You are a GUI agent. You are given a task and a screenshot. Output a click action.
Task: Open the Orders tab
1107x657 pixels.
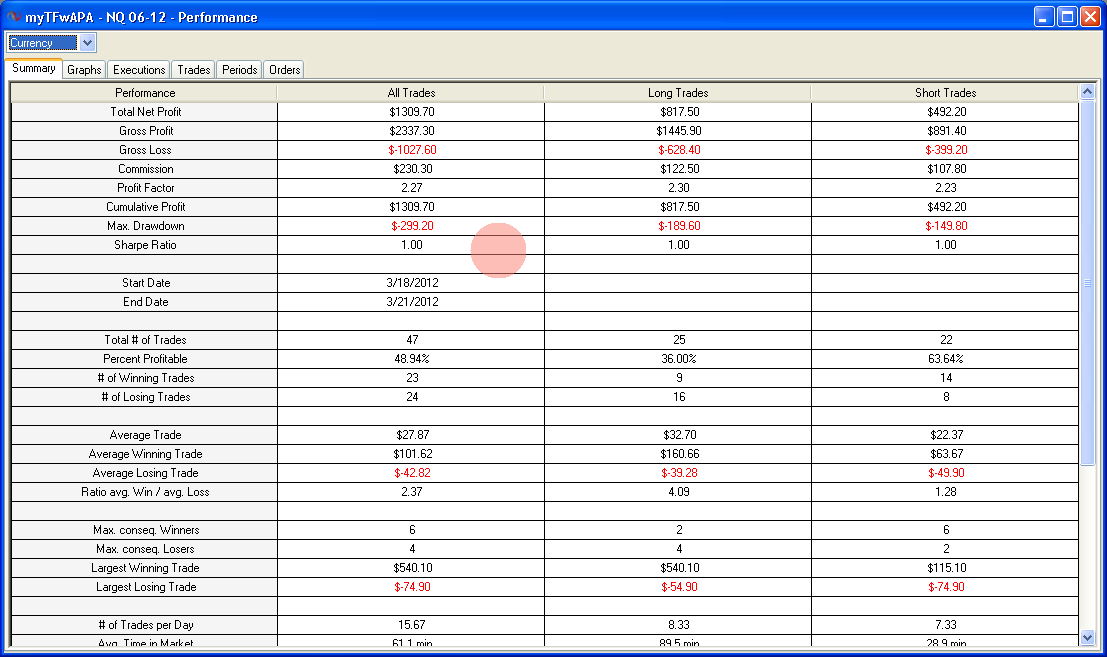(x=285, y=70)
